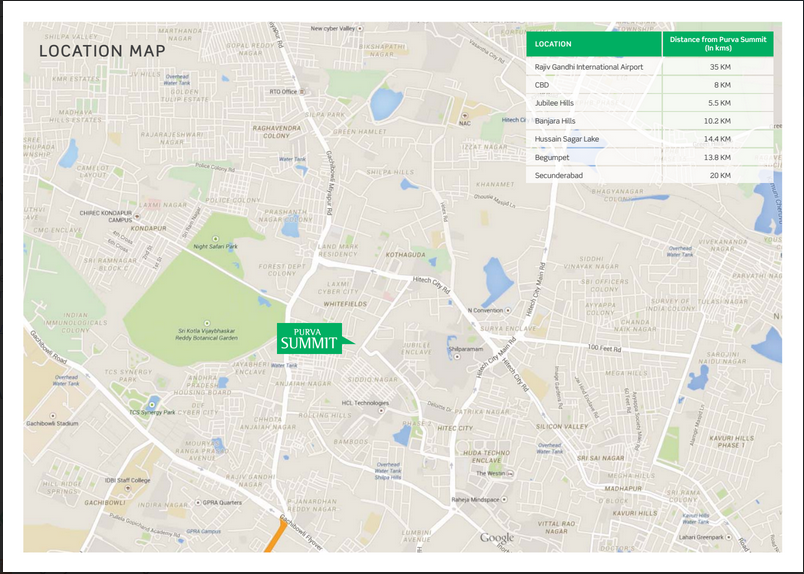Click the 5.5 KM distance cell

[x=719, y=103]
